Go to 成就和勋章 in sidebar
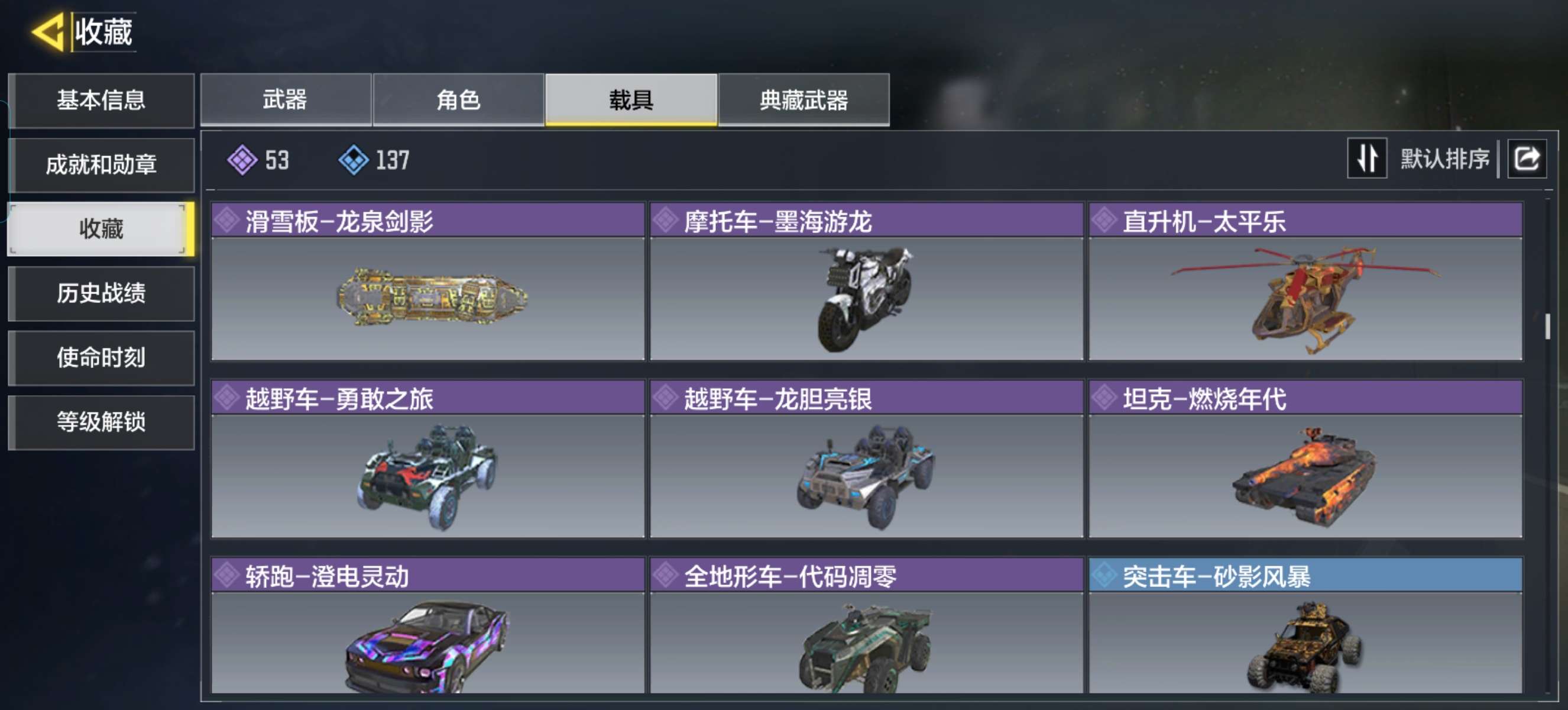Viewport: 1568px width, 710px height. [101, 165]
